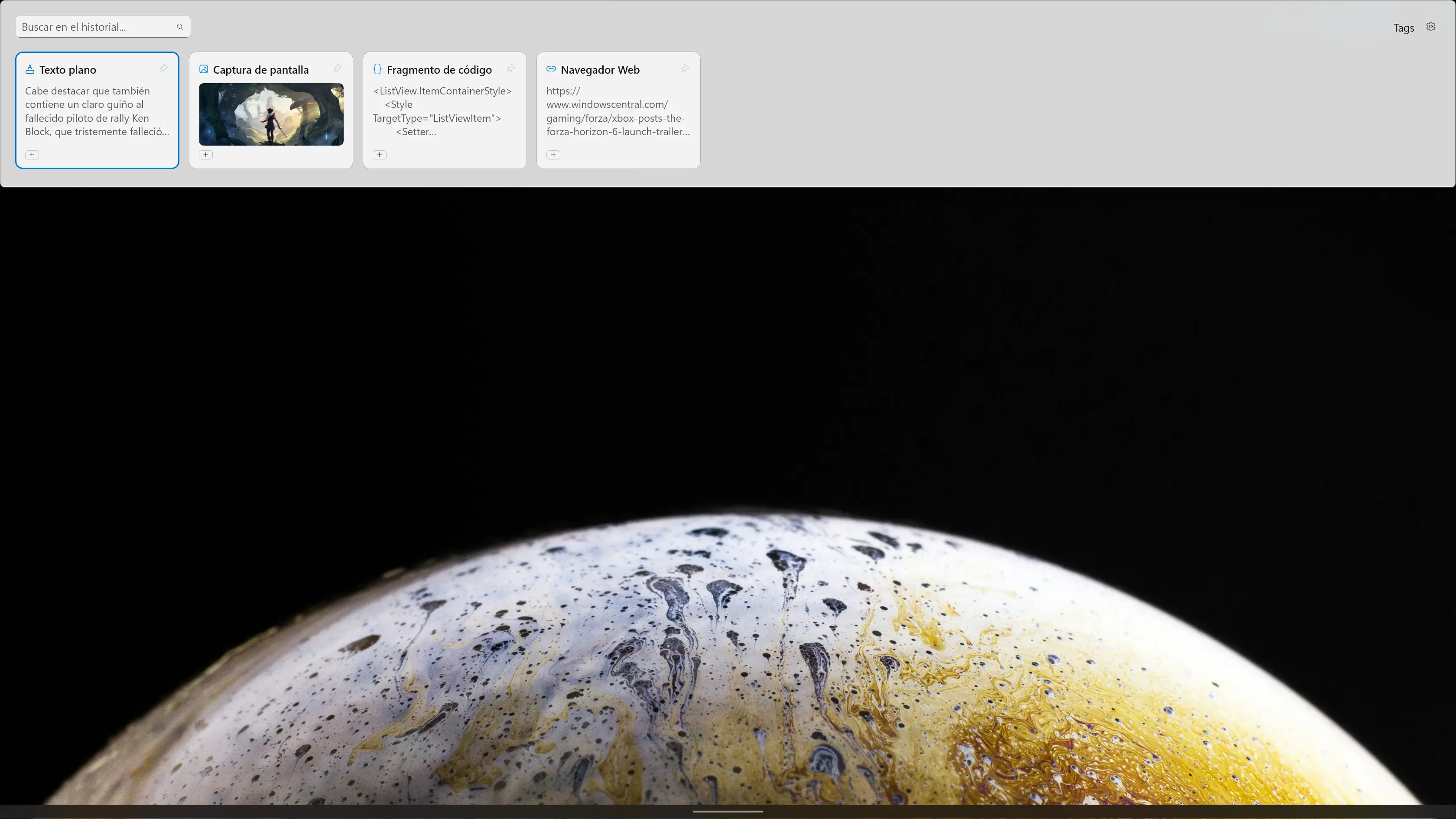Click the text-type icon on Texto plano
1456x819 pixels.
(x=30, y=69)
